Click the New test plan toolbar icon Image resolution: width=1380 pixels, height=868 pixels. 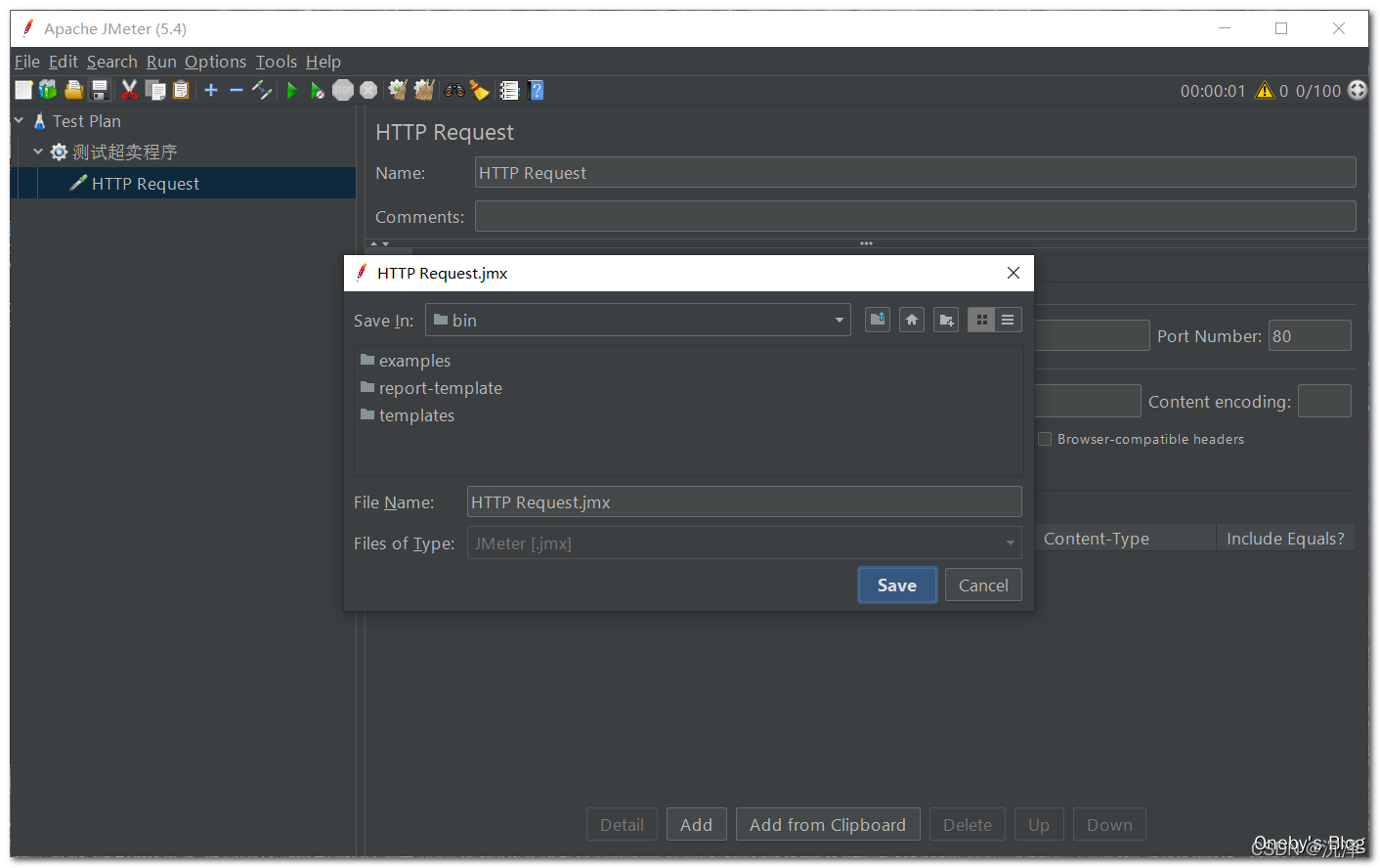(x=23, y=90)
